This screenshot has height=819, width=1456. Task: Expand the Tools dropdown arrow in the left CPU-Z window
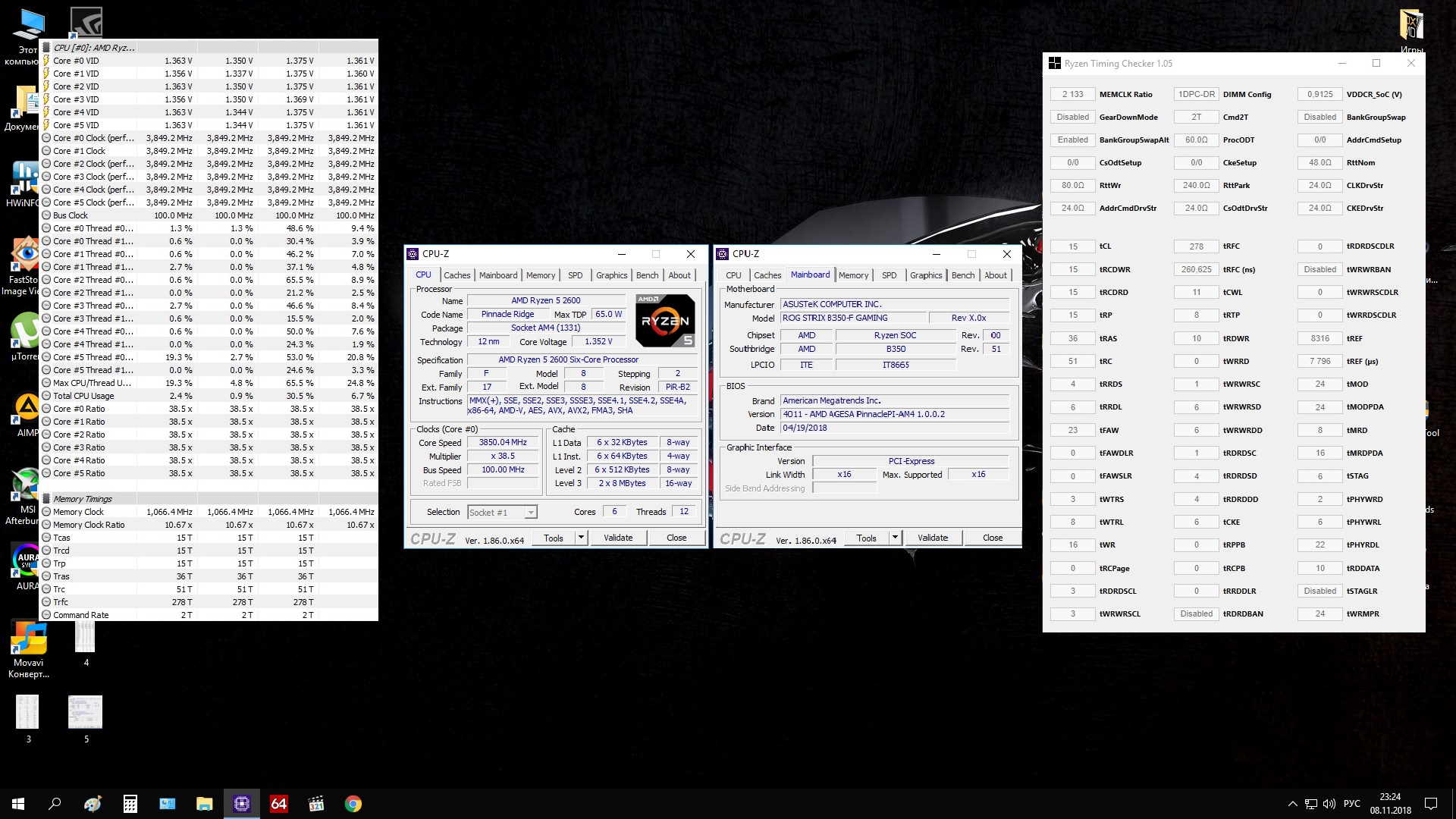(581, 538)
